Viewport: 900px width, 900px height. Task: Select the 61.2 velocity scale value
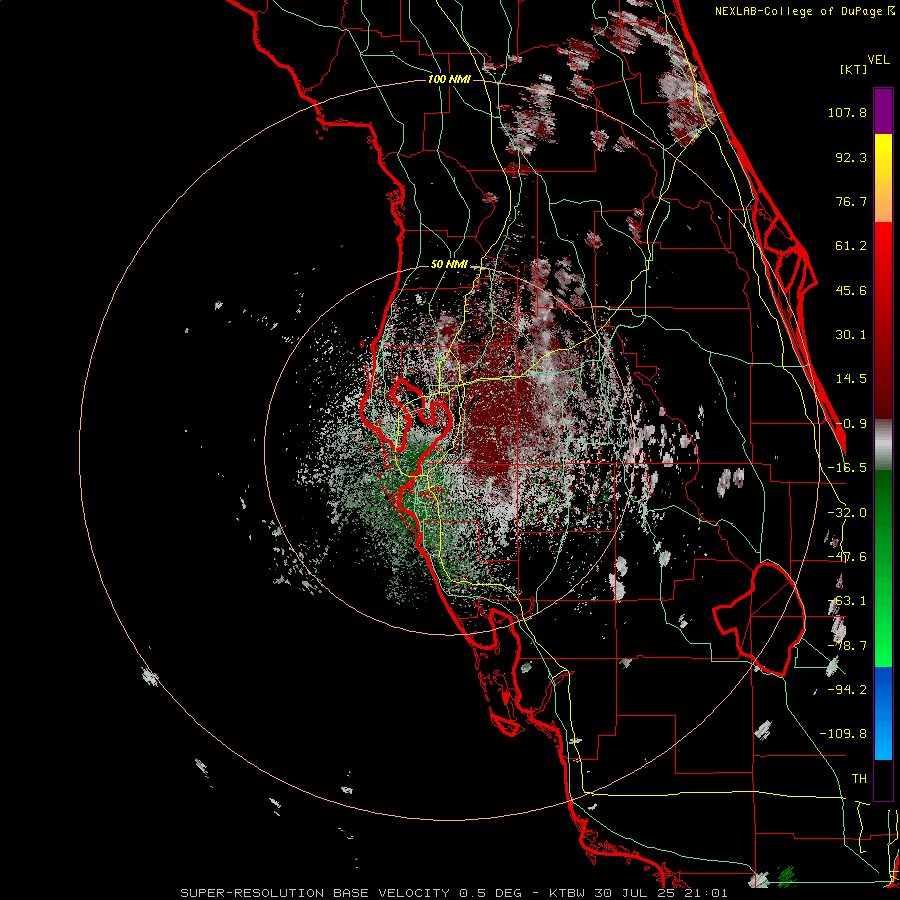click(851, 246)
